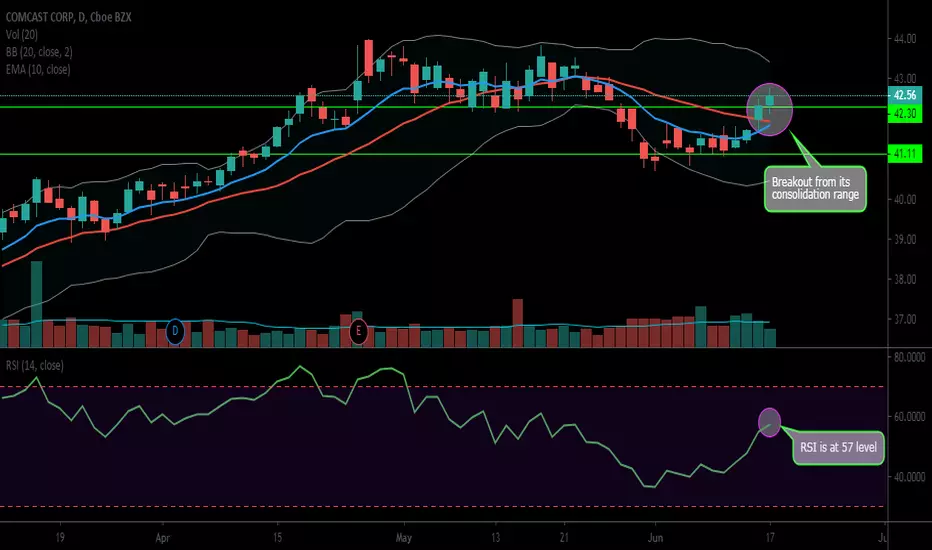
Task: Select the 'RSI is at 57 level' callout
Action: tap(838, 447)
